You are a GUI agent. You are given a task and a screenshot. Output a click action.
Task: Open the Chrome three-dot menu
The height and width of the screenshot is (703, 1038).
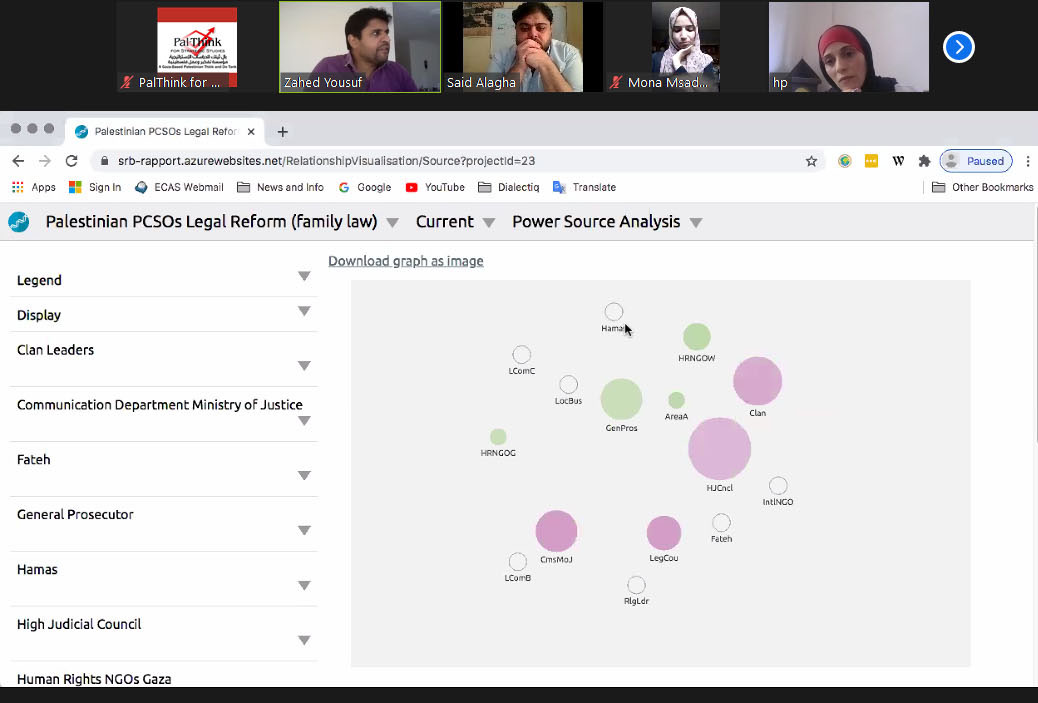[1027, 161]
